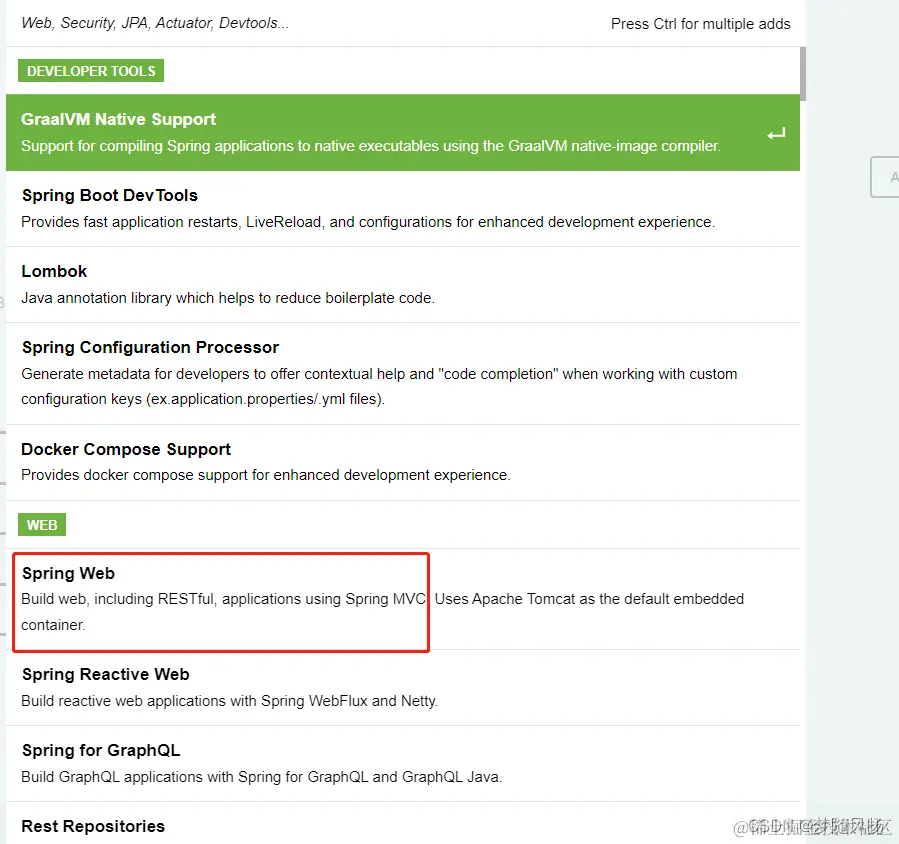Choose Spring Reactive Web

(402, 687)
